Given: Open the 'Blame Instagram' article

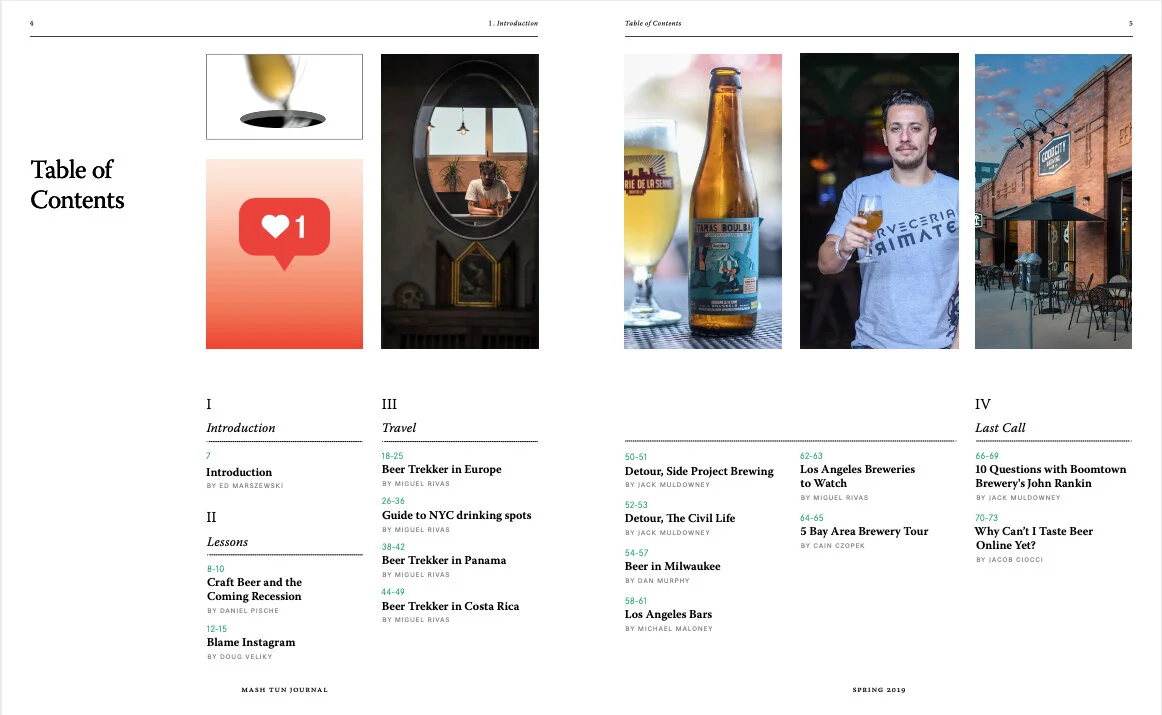Looking at the screenshot, I should 251,642.
